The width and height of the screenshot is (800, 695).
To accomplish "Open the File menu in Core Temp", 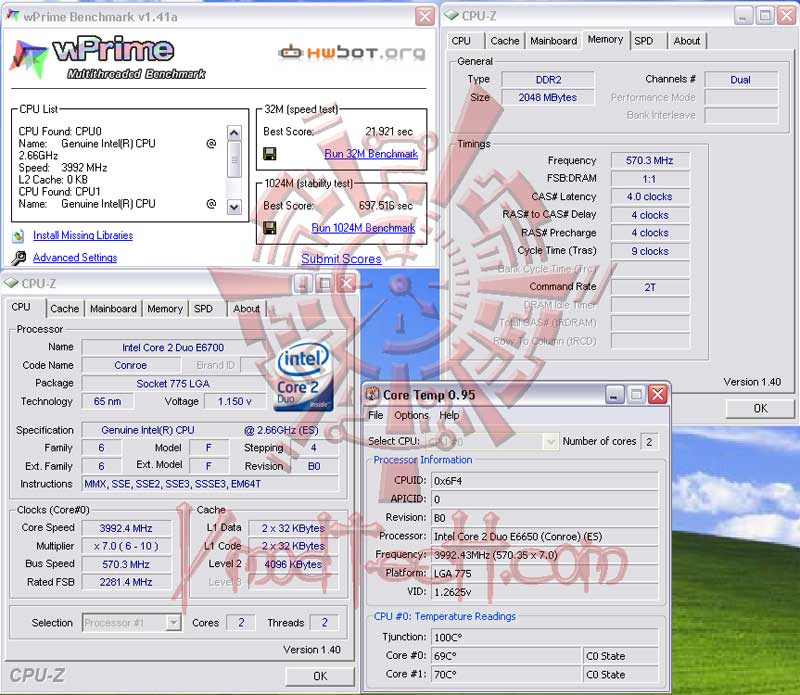I will pyautogui.click(x=376, y=415).
